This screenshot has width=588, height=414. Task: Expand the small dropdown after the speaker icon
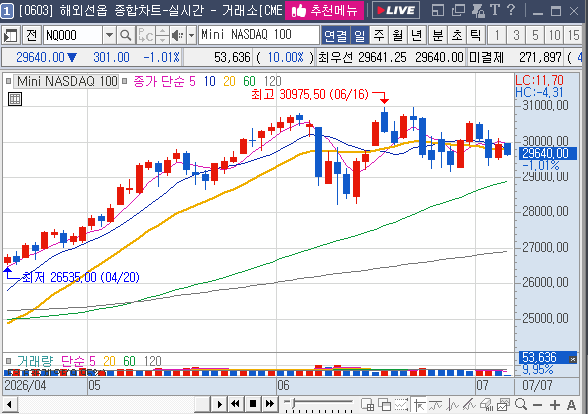coord(191,36)
